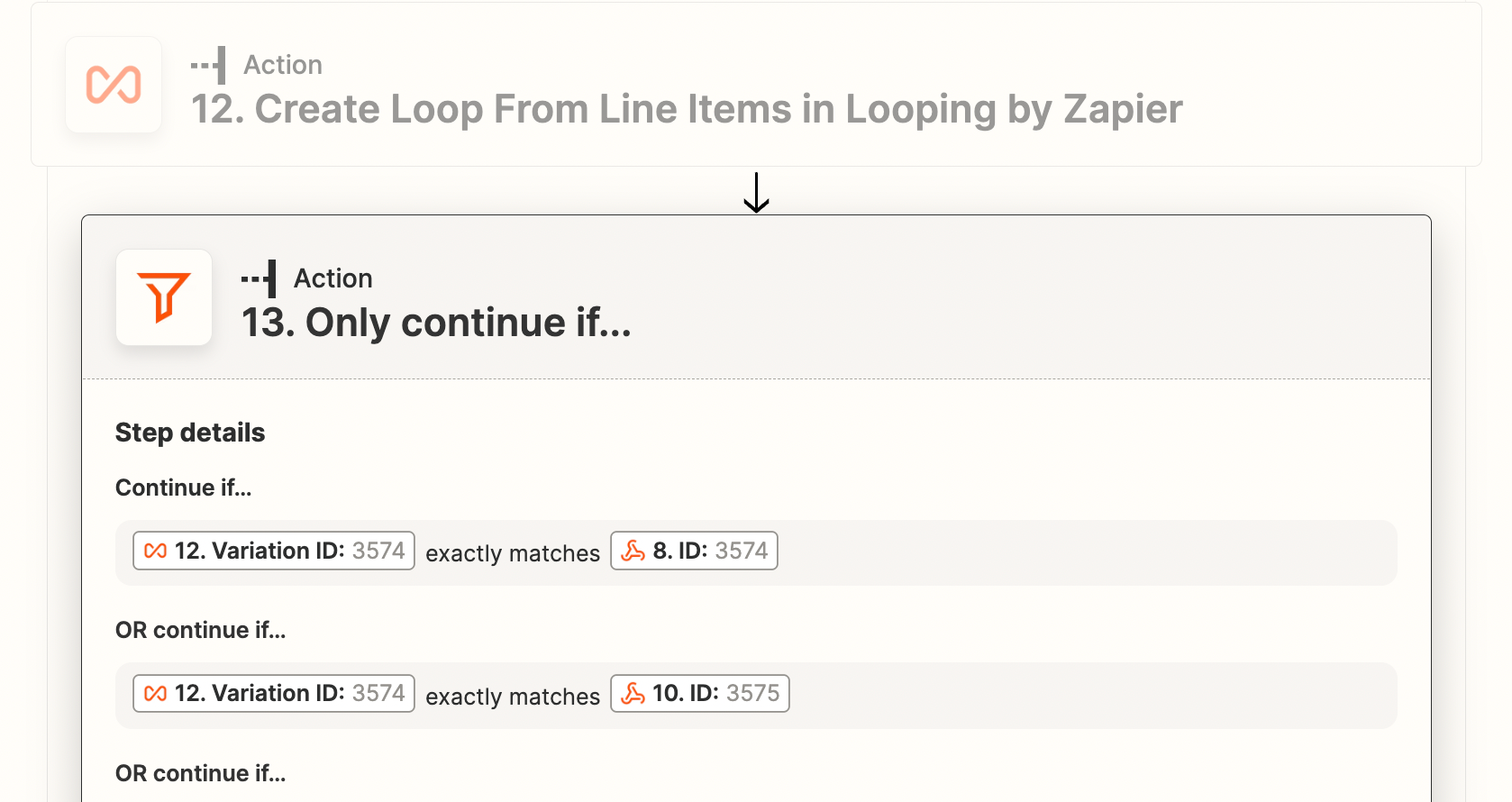Click second '12. Variation ID: 3574' field pill
This screenshot has height=802, width=1512.
(x=274, y=693)
